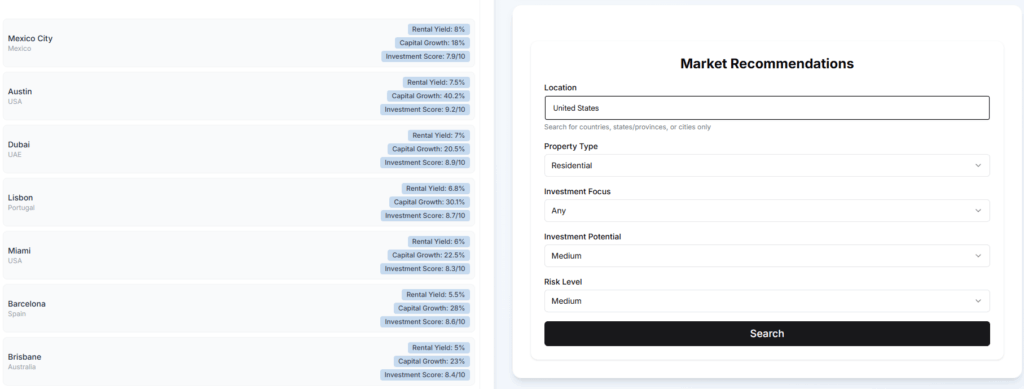1024x389 pixels.
Task: Select the Miami market name
Action: [19, 251]
